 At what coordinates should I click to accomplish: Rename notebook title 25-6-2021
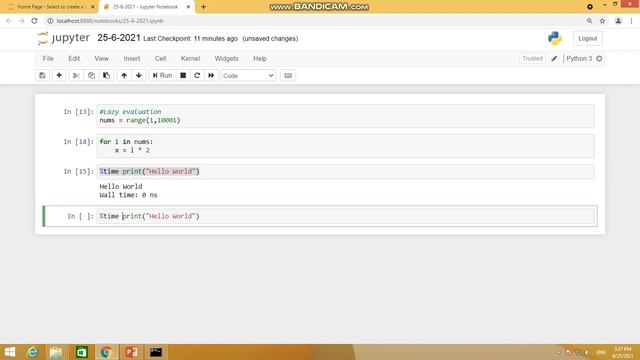119,38
